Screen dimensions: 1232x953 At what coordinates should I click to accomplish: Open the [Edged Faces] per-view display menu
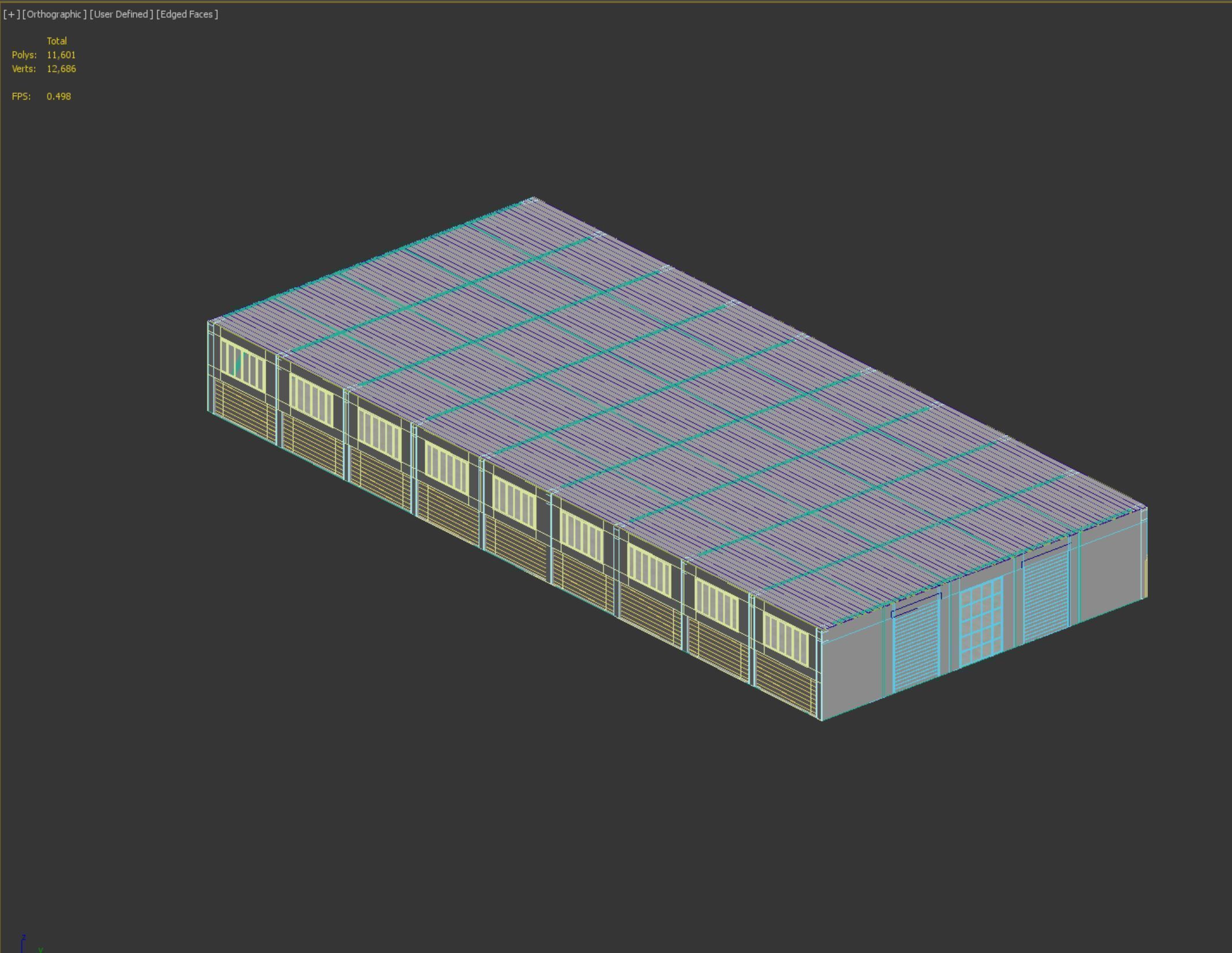pyautogui.click(x=187, y=14)
